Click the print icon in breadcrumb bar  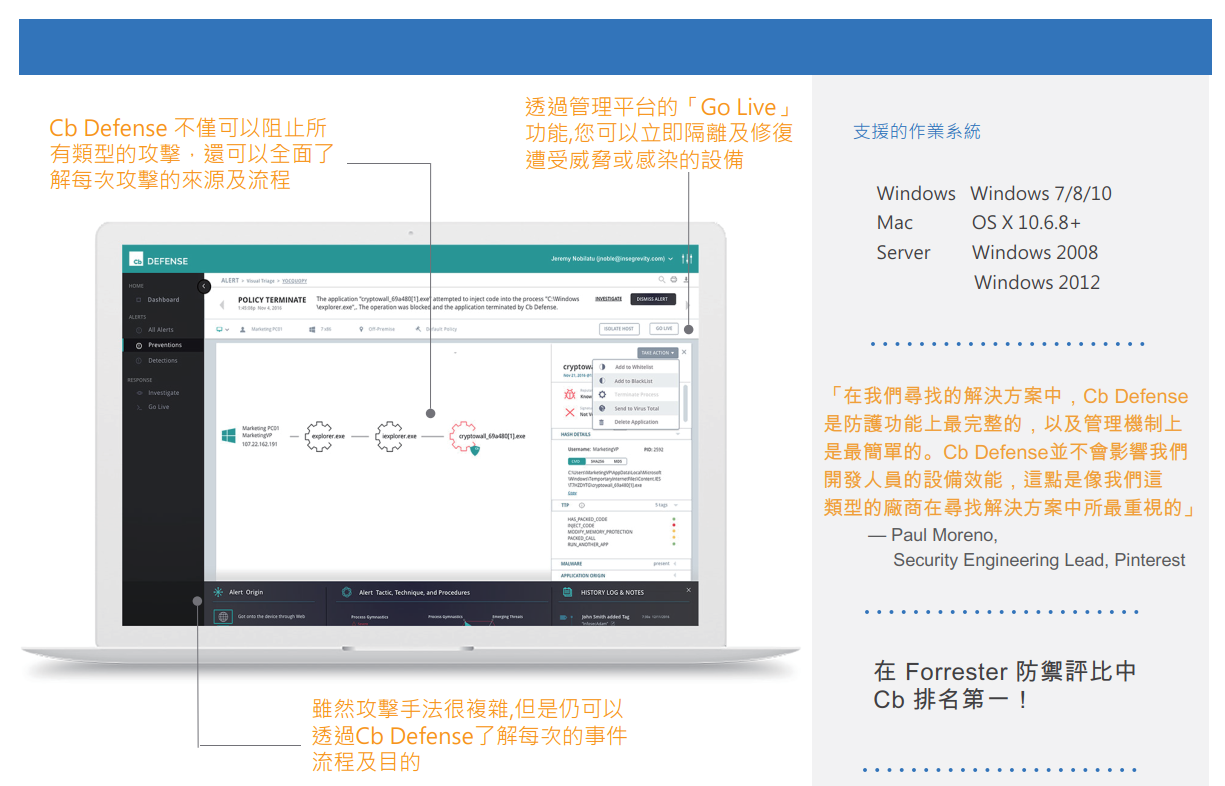(673, 279)
